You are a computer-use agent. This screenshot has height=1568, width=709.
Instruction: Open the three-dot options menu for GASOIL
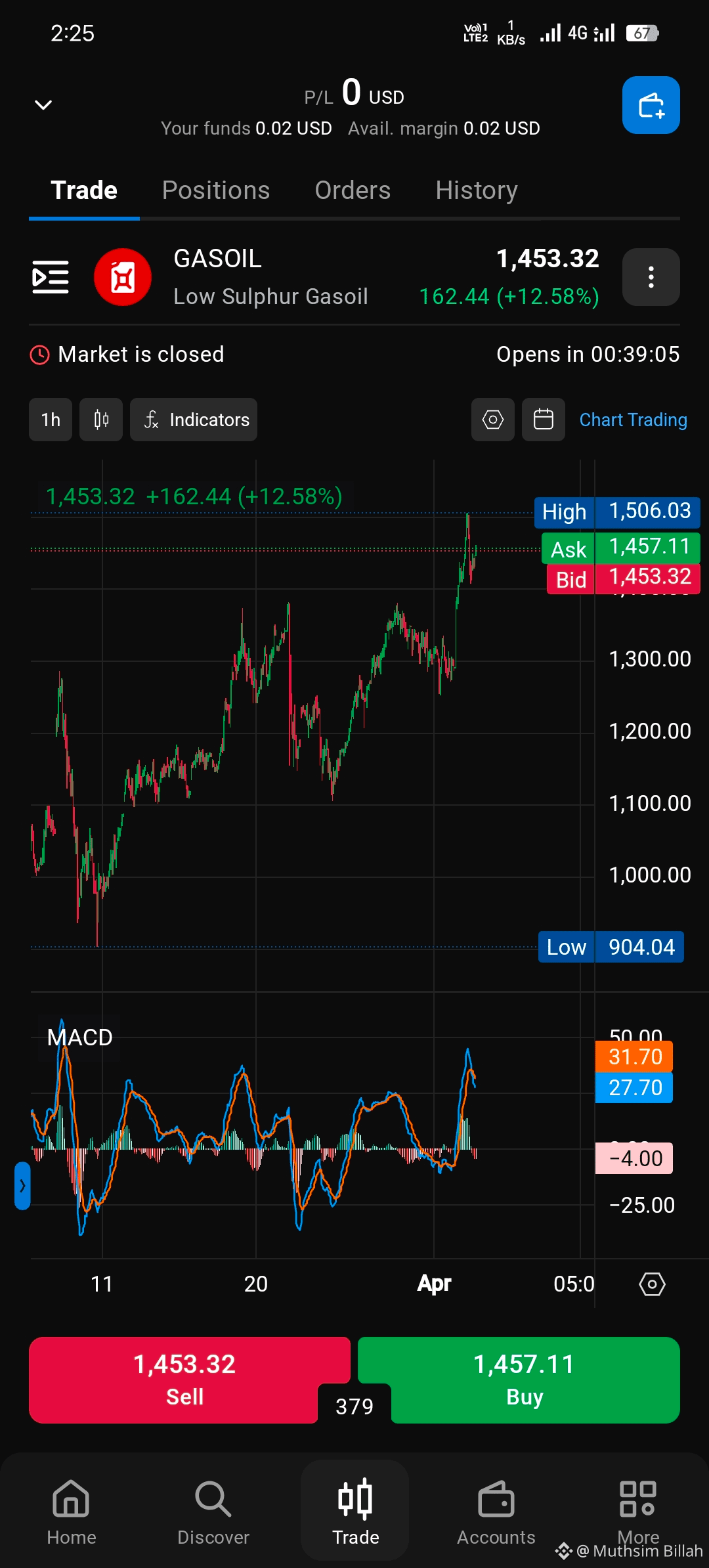pyautogui.click(x=651, y=277)
